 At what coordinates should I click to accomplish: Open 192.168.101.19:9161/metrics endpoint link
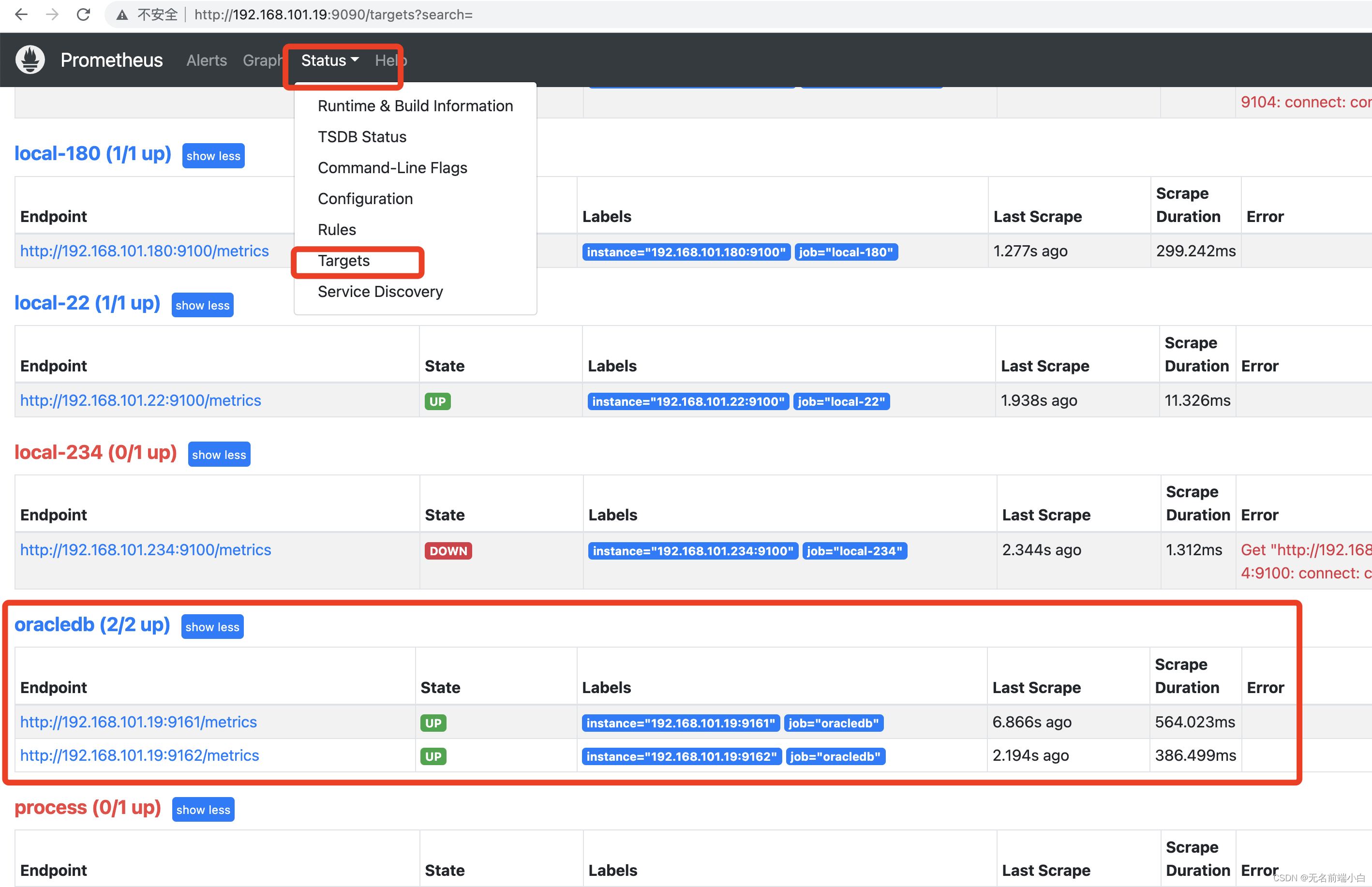(x=138, y=722)
